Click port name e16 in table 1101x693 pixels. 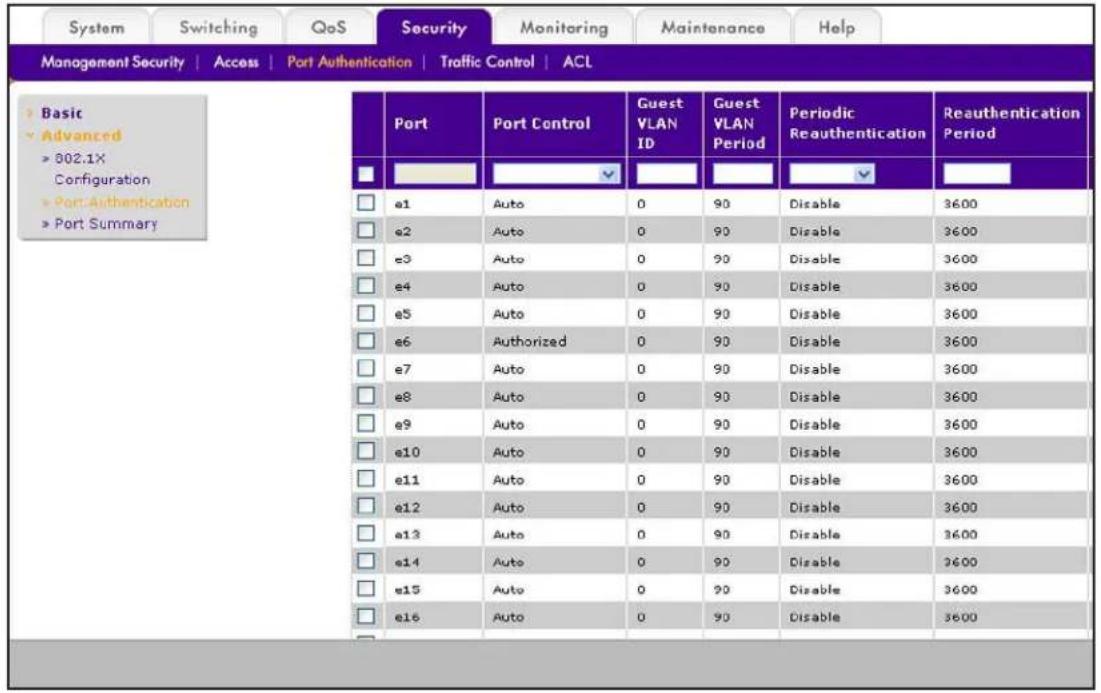[407, 617]
